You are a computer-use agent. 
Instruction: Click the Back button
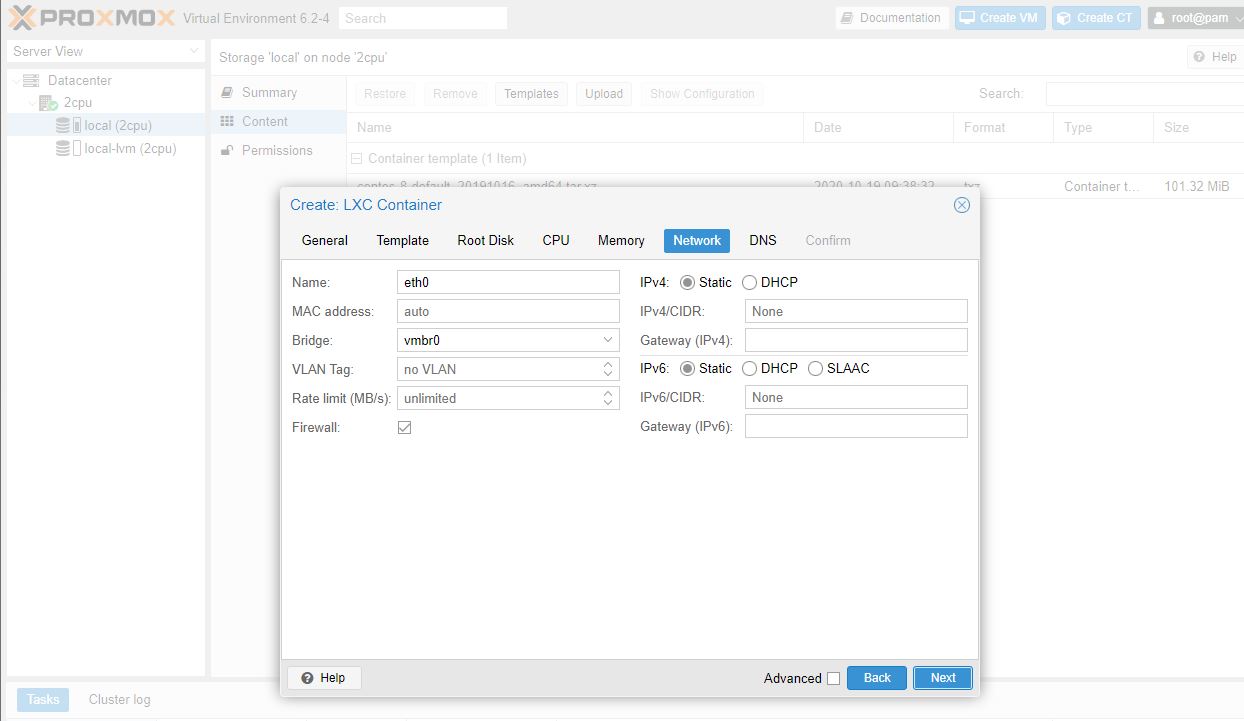point(877,678)
